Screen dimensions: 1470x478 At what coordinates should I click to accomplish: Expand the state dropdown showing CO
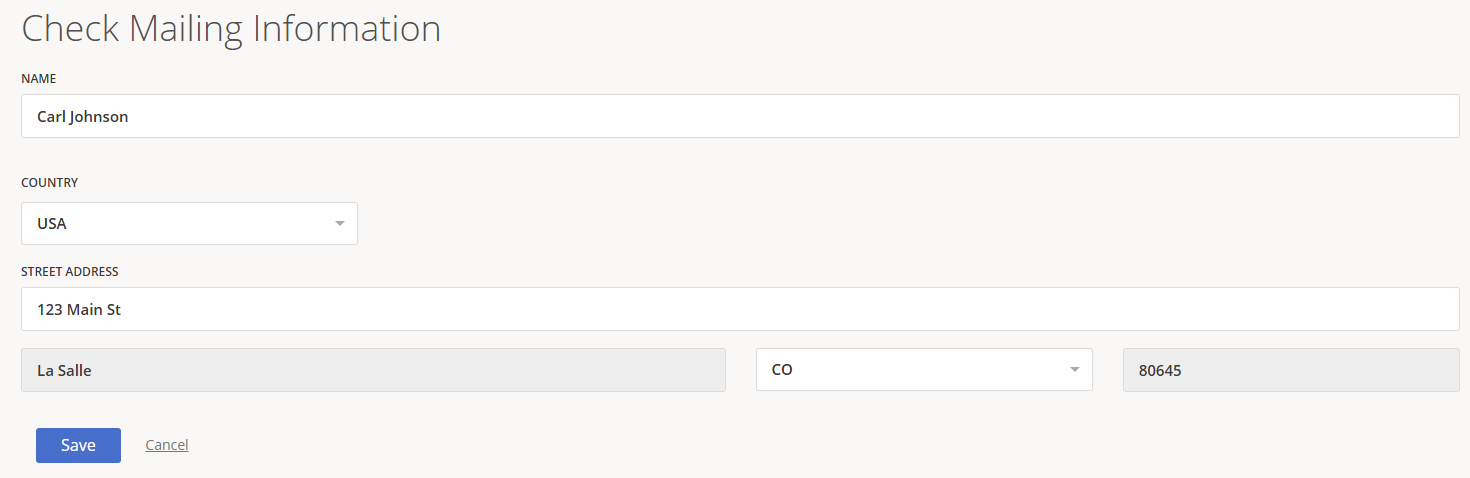(x=923, y=370)
